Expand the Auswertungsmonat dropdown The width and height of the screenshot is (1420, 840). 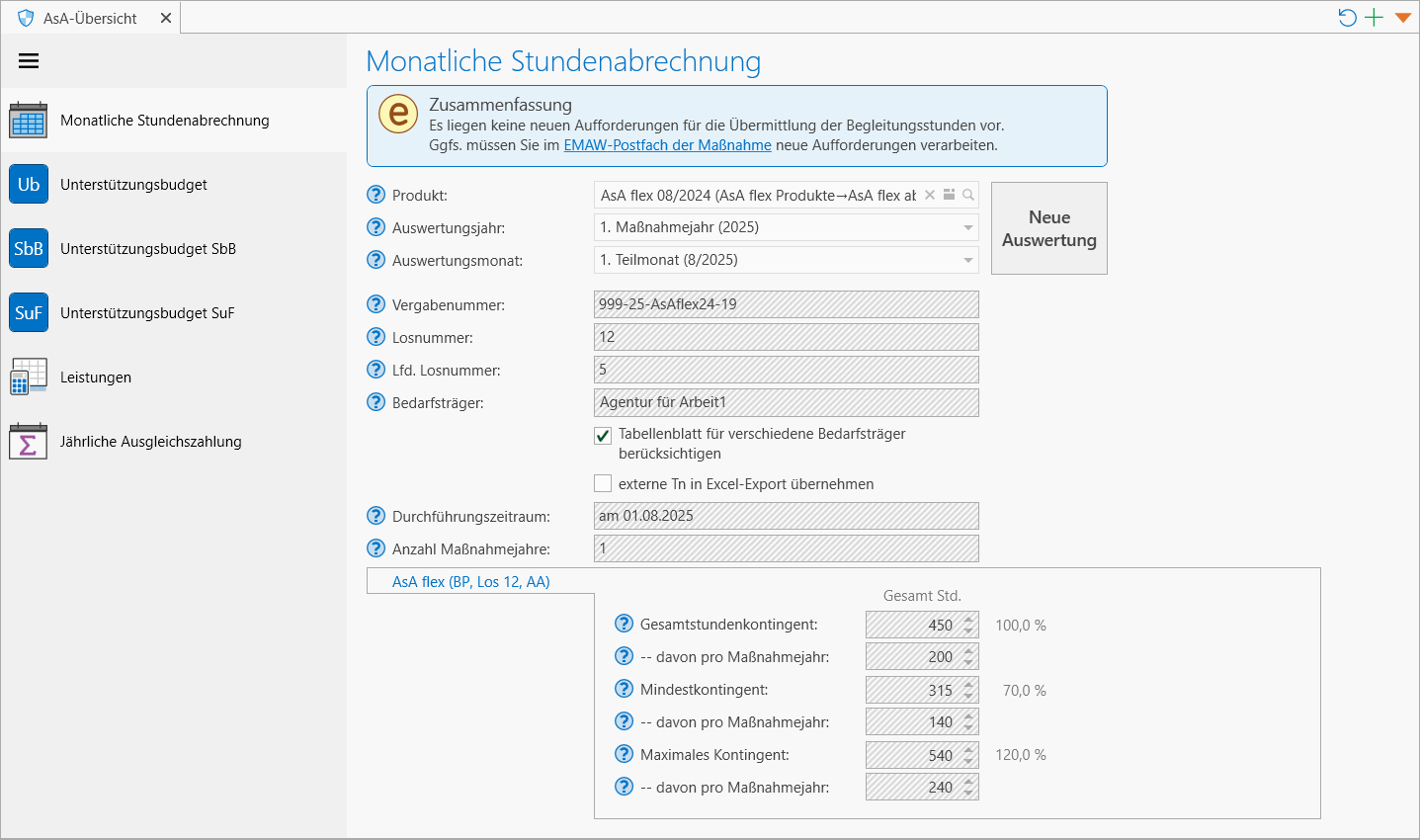point(967,261)
